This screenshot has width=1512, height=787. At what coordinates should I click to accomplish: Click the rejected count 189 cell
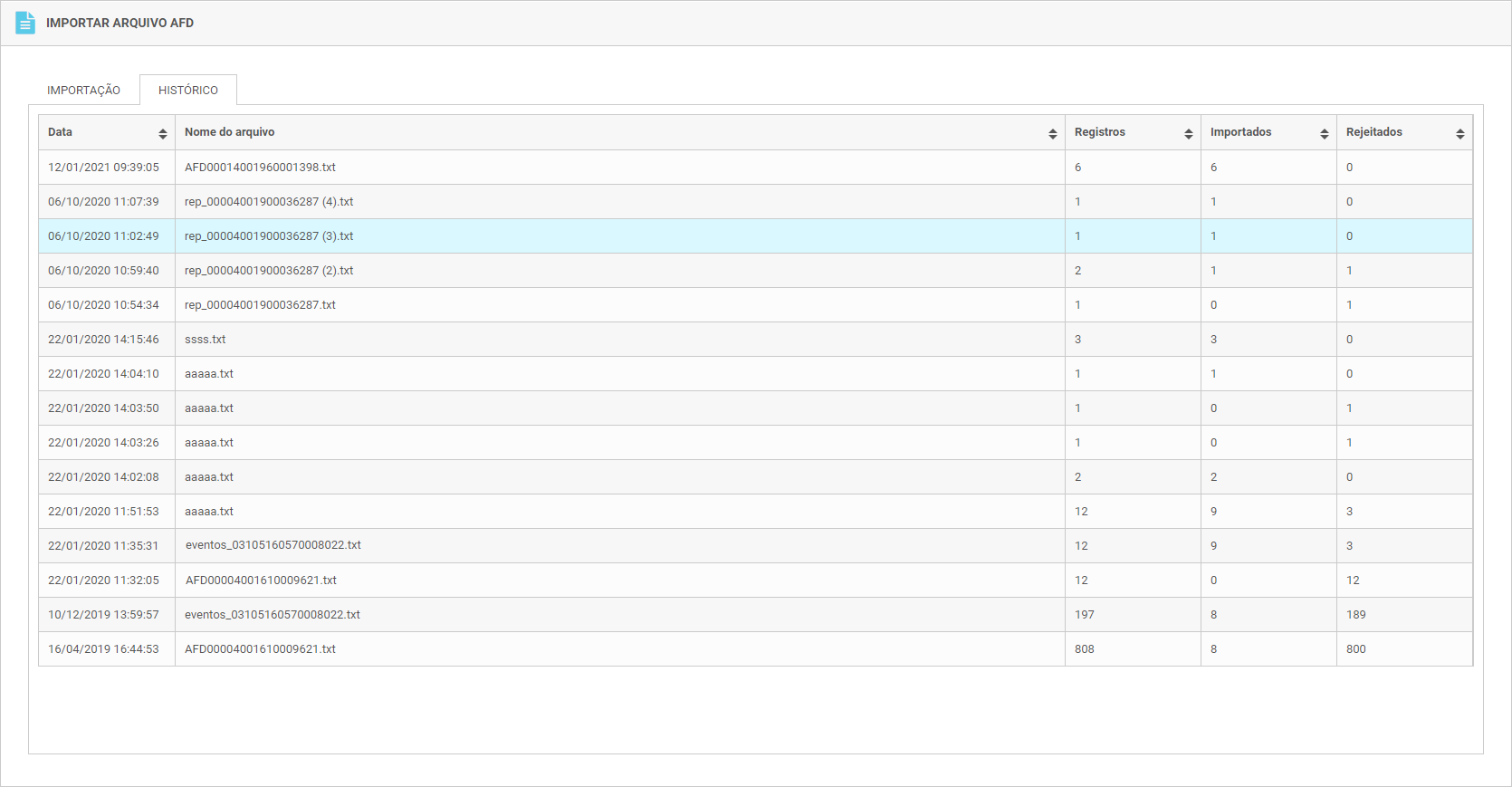pyautogui.click(x=1355, y=615)
